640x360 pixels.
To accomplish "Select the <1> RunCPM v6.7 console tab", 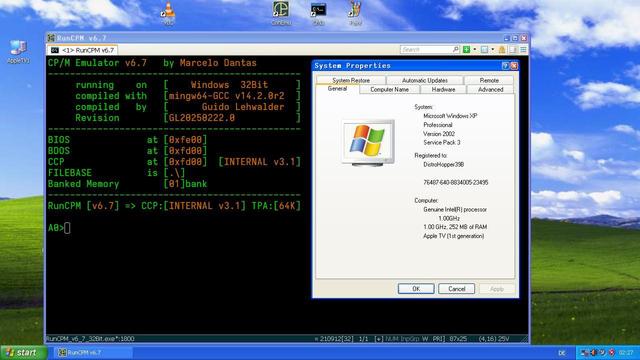I will [x=82, y=50].
